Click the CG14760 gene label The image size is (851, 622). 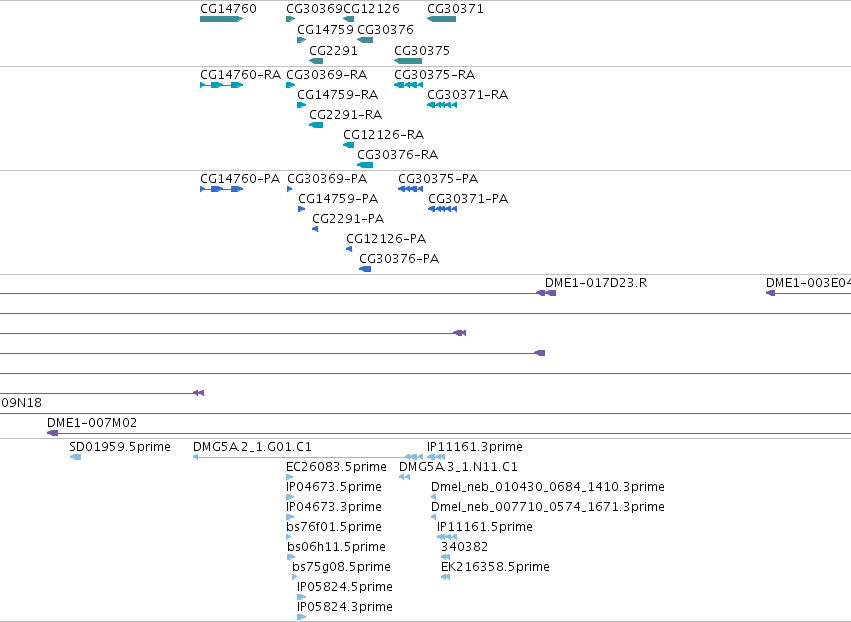tap(228, 9)
